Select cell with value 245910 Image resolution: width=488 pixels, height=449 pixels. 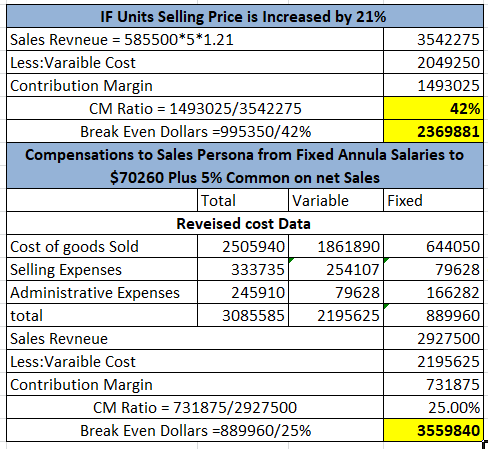pyautogui.click(x=243, y=292)
